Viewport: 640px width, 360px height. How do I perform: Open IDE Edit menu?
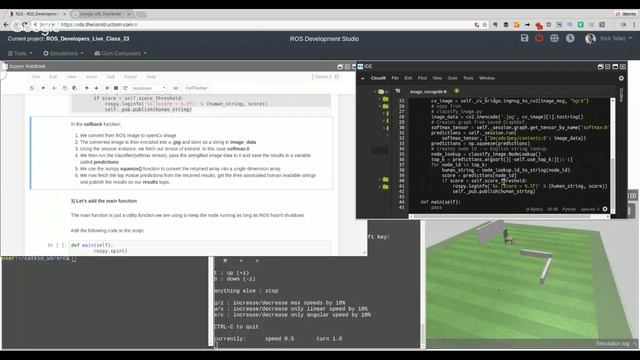point(408,78)
